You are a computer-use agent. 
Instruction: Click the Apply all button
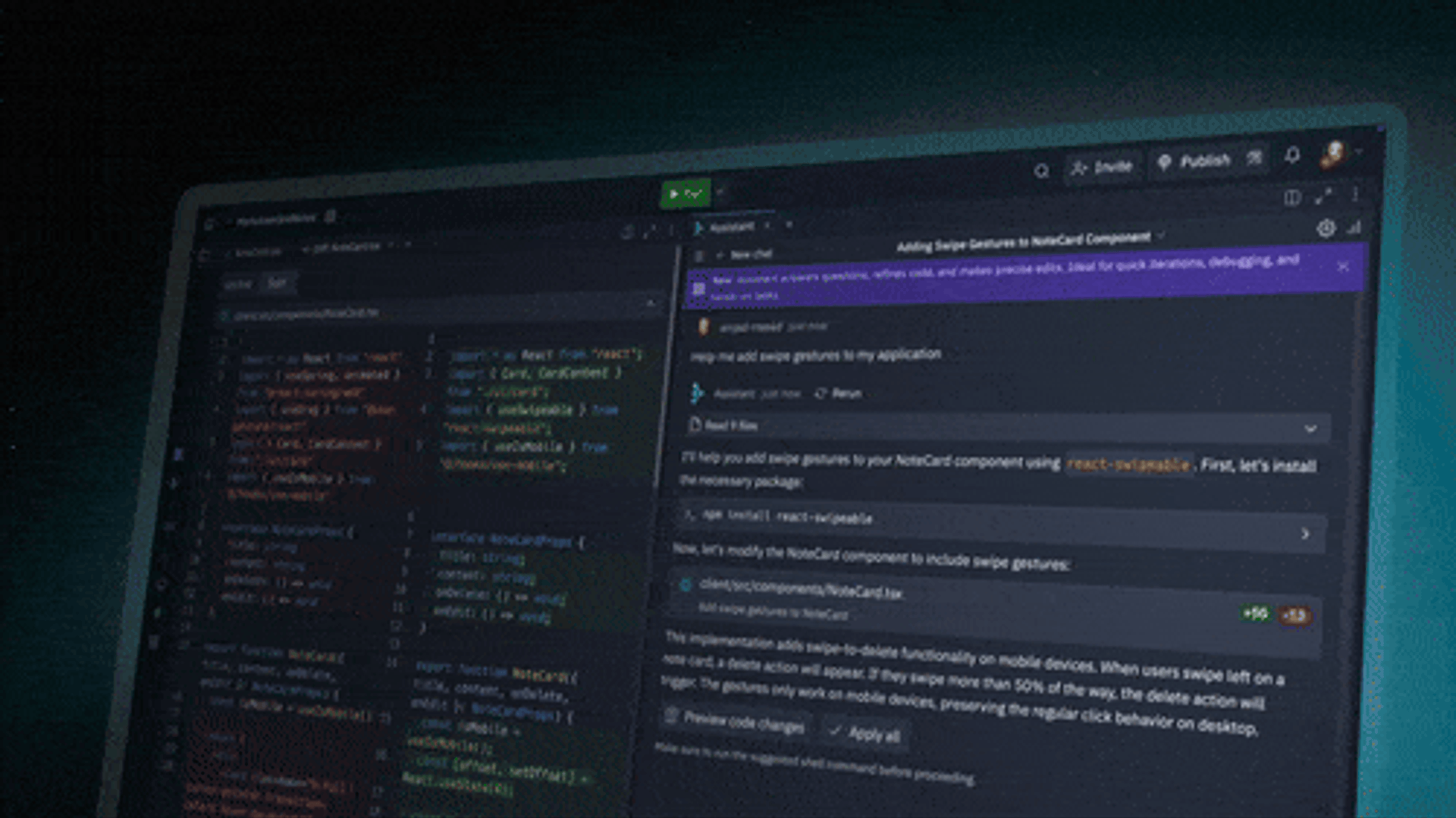tap(864, 732)
